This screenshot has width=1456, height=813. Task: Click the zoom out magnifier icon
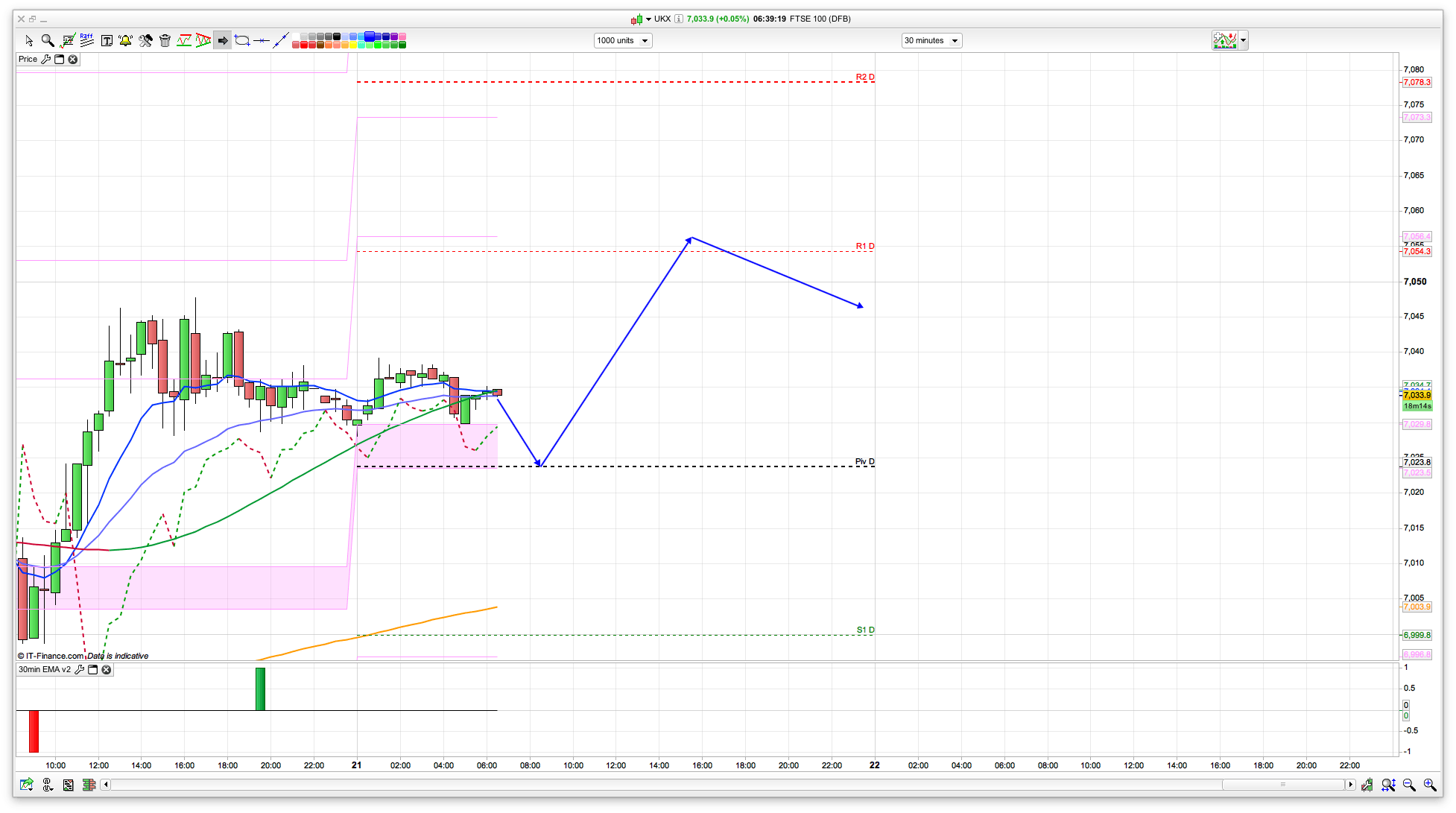tap(1408, 785)
